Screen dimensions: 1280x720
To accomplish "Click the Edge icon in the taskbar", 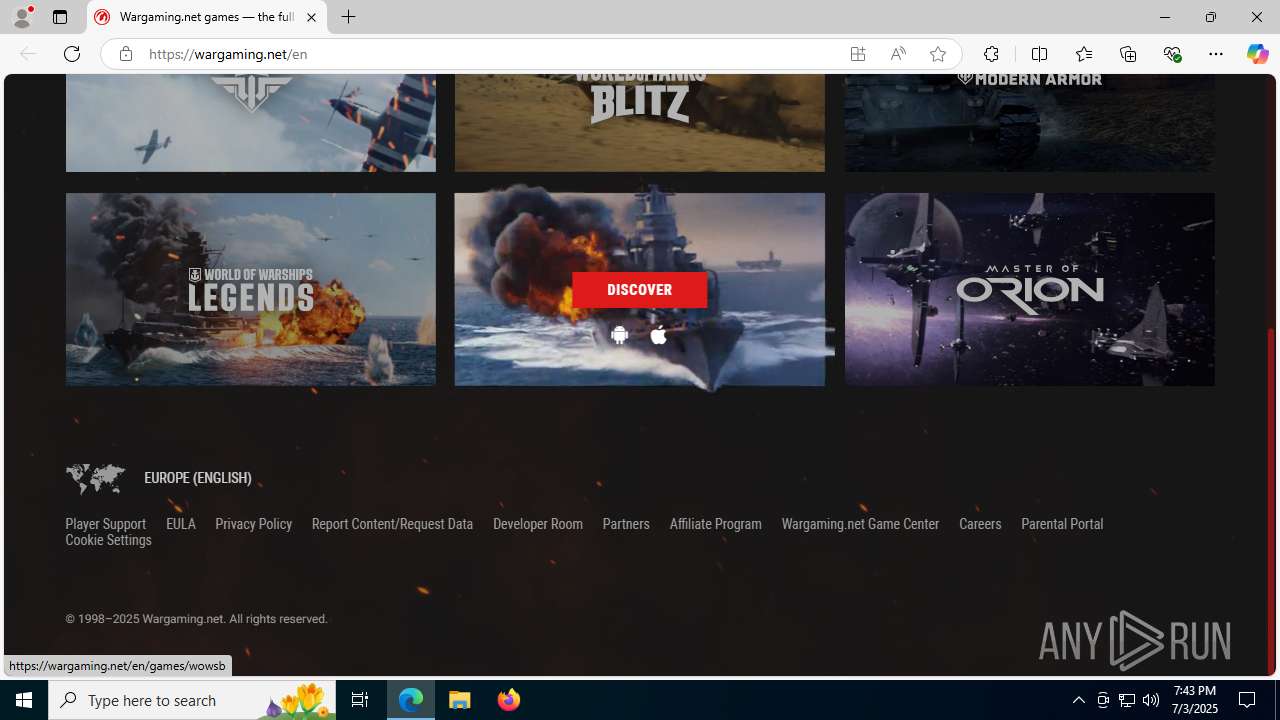I will coord(411,700).
